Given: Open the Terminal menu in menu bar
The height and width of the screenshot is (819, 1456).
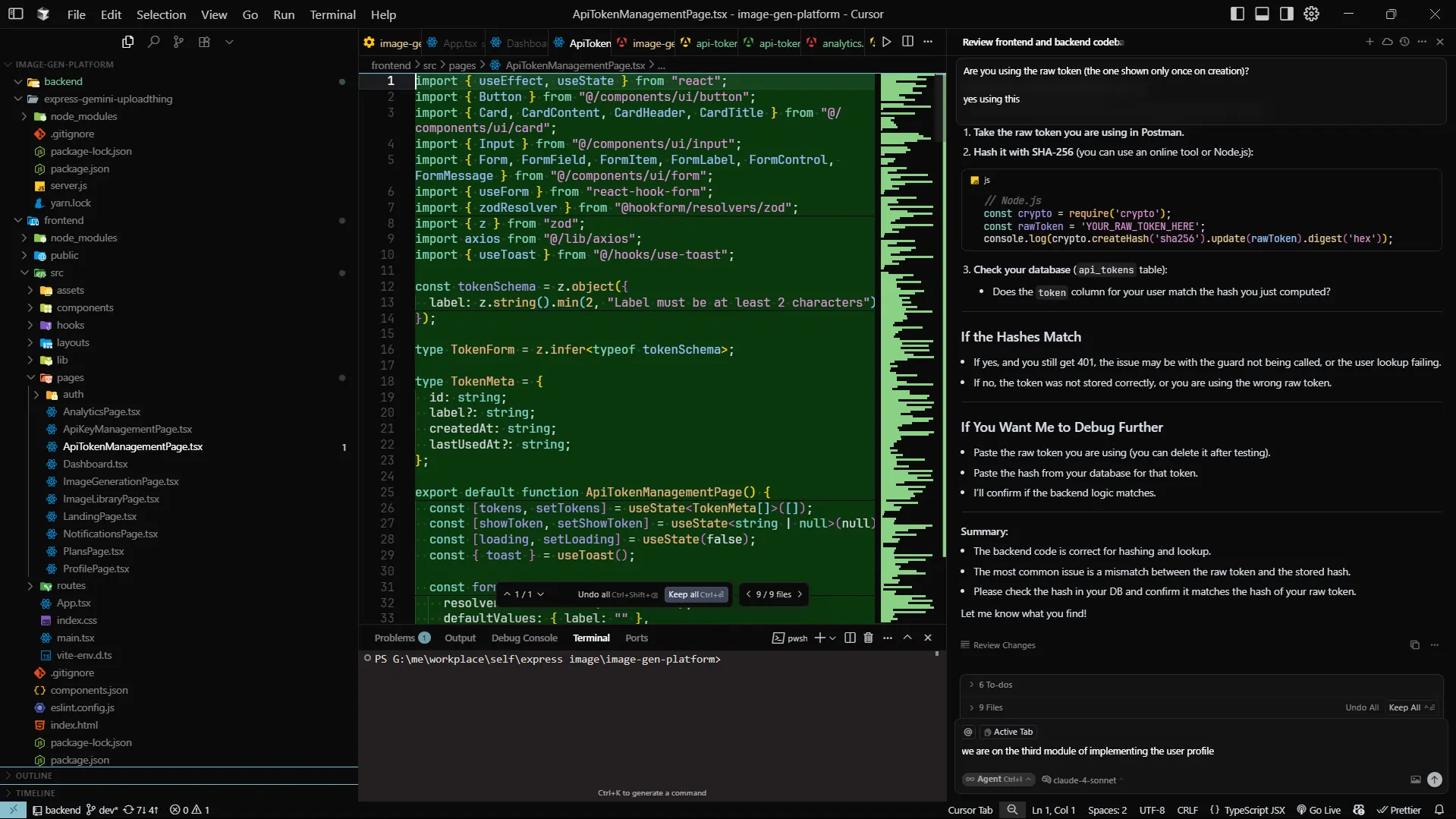Looking at the screenshot, I should [x=332, y=14].
